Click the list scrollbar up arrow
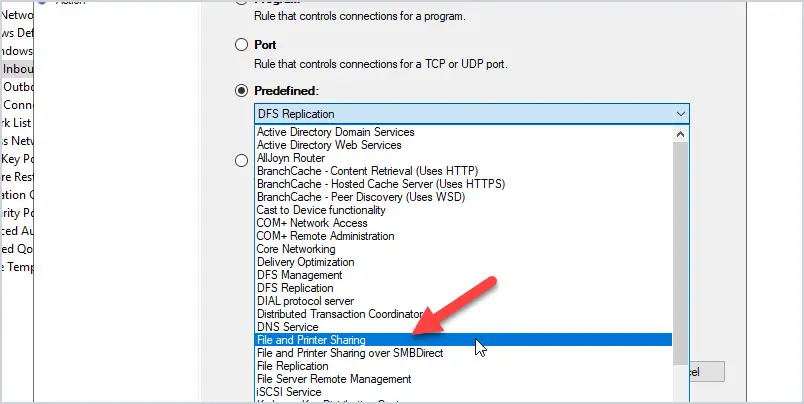Screen dimensions: 804x404 [680, 134]
